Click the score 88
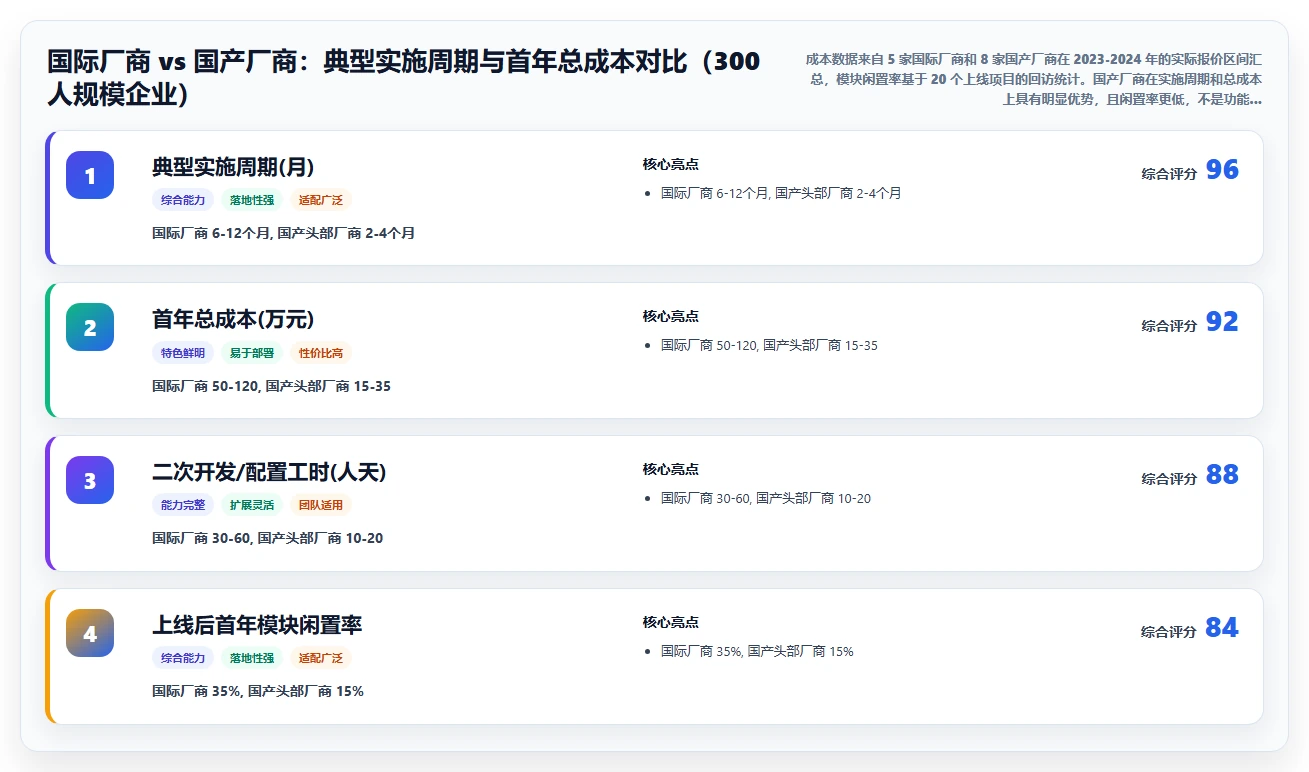Viewport: 1309px width, 772px height. pos(1222,475)
